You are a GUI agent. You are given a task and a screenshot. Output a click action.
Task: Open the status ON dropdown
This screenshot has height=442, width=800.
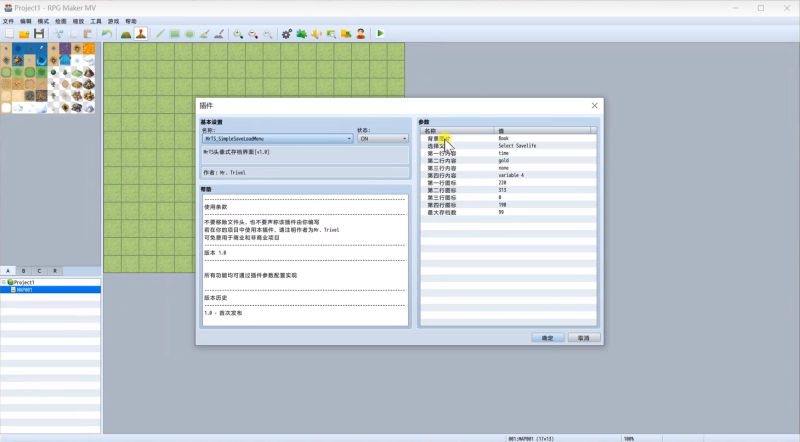coord(383,138)
